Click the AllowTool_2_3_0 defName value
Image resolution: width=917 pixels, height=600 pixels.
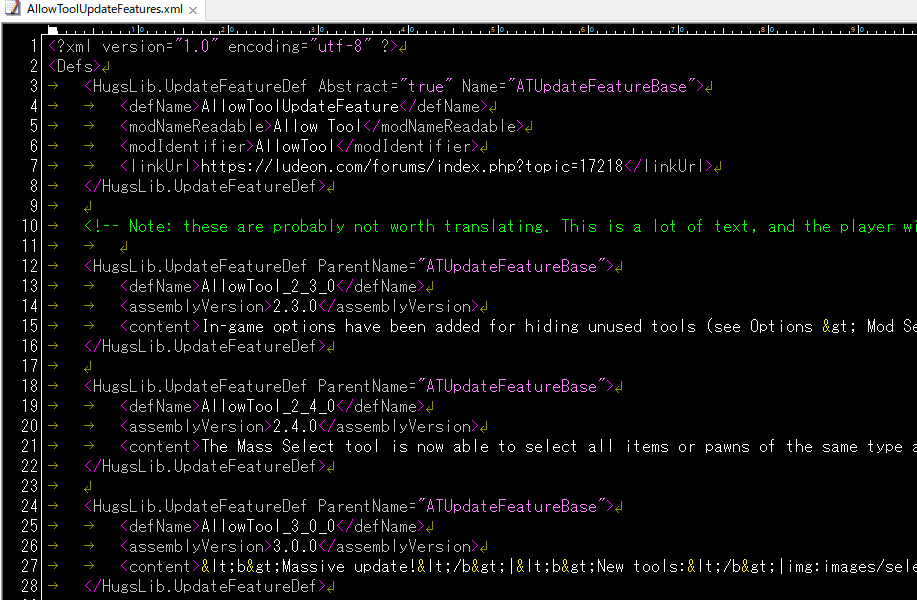click(268, 286)
